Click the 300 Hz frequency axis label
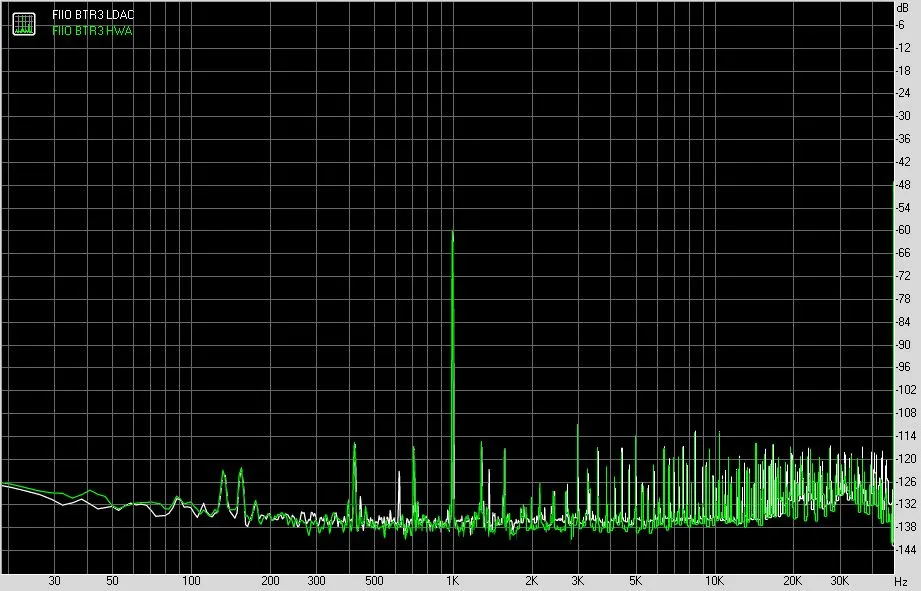 click(x=317, y=581)
